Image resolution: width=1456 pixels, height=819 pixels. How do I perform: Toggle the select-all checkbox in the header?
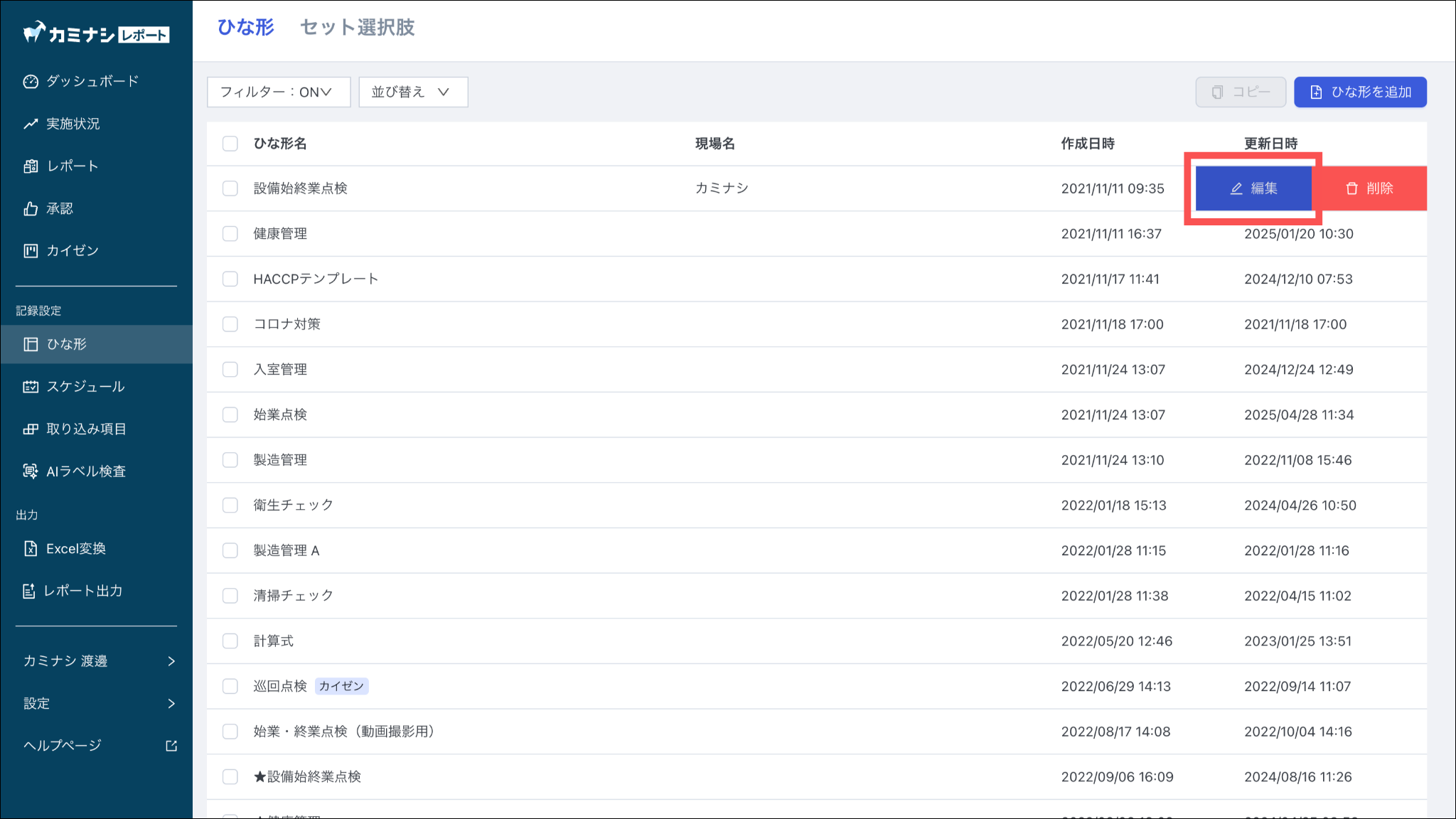click(230, 144)
